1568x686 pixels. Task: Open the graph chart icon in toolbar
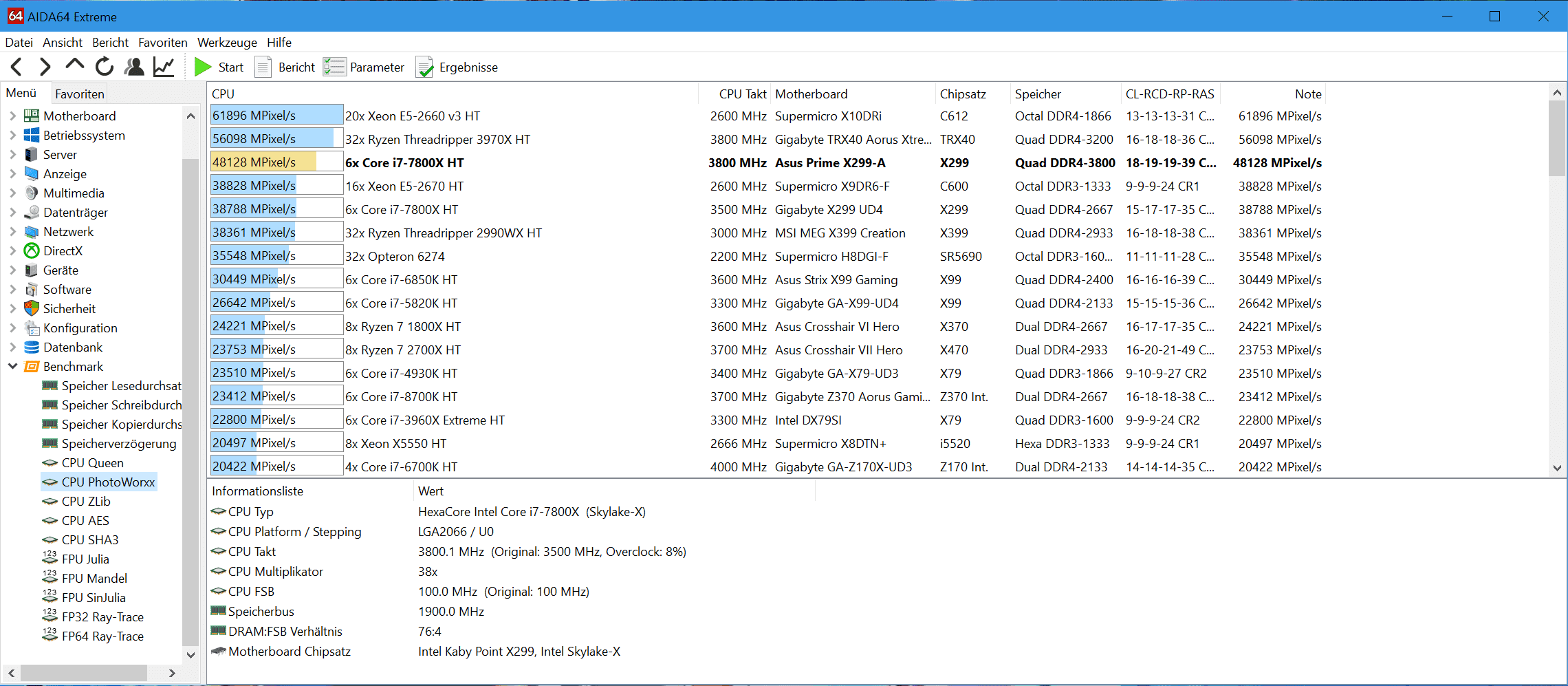click(x=164, y=67)
